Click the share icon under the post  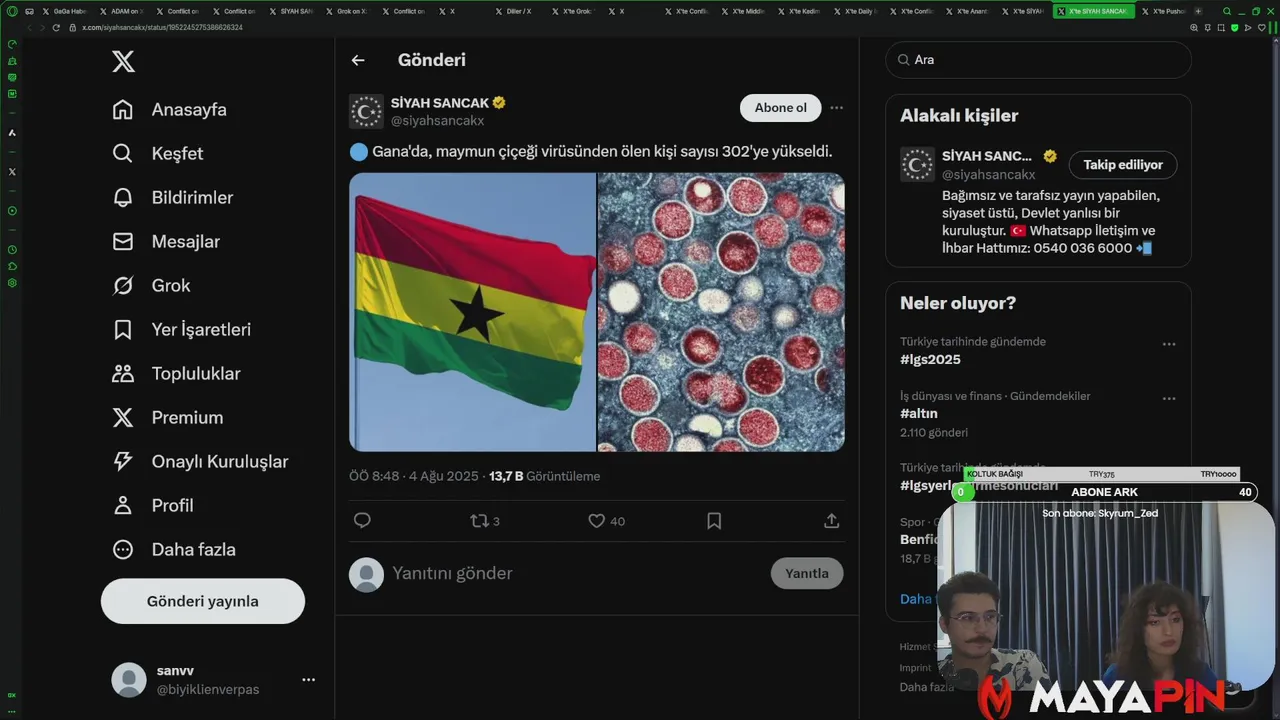pos(831,521)
